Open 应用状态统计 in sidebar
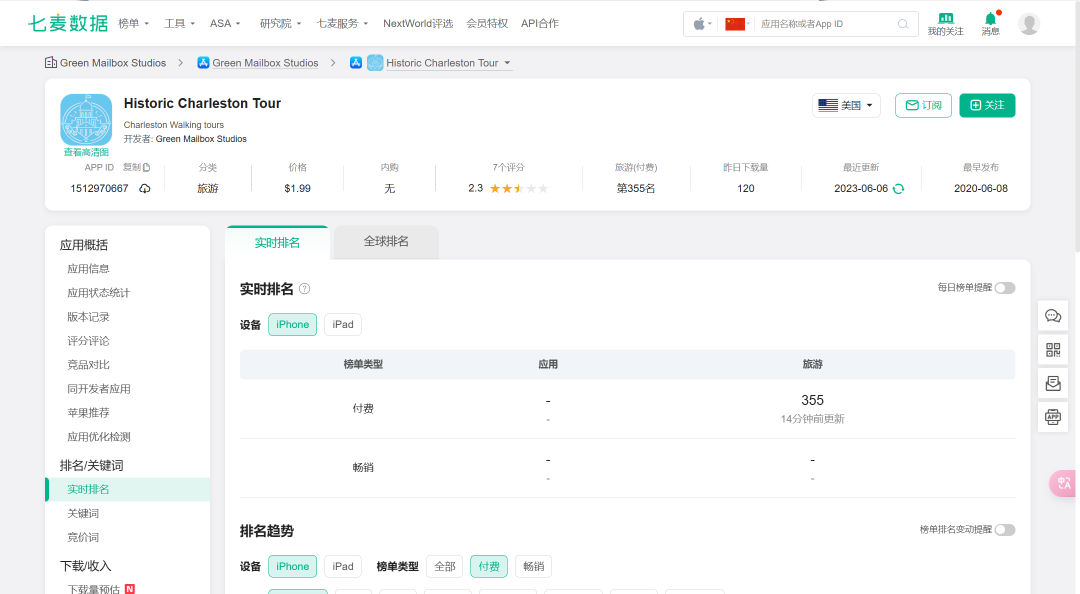 point(98,293)
